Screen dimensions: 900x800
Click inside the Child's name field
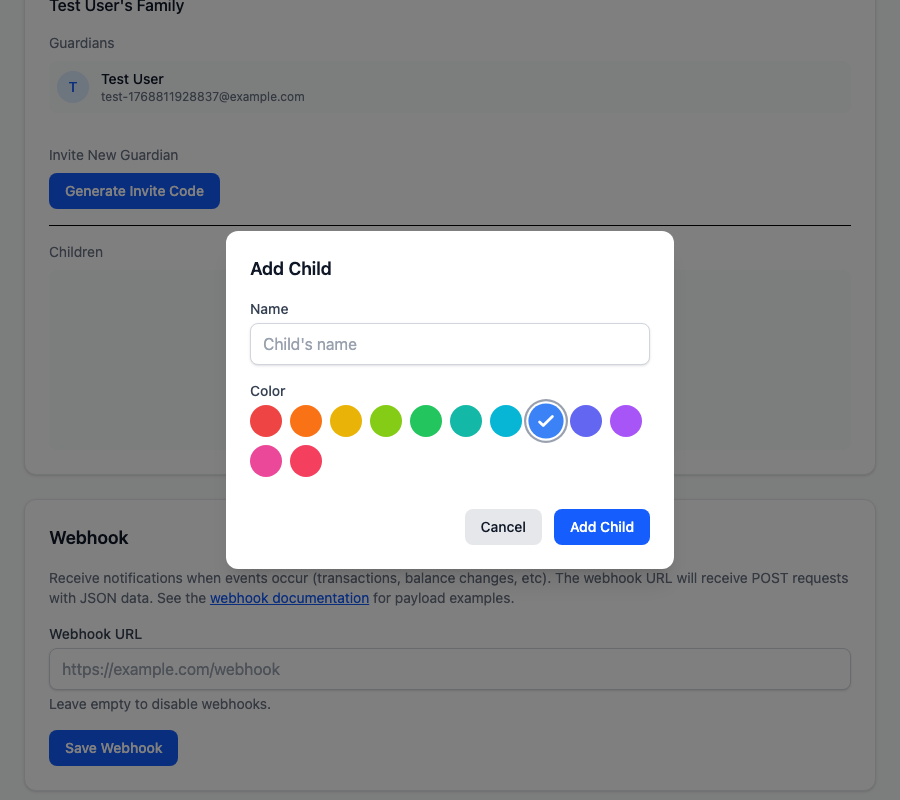(x=449, y=344)
